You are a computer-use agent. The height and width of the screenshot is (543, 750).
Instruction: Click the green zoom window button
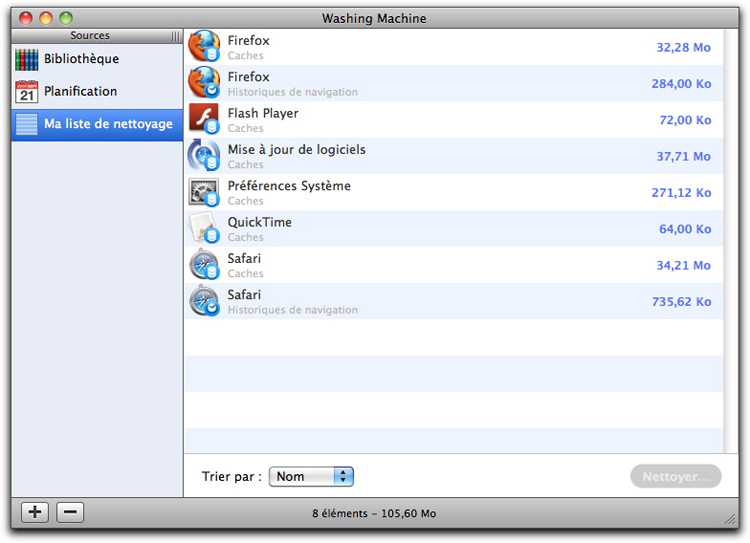coord(66,18)
